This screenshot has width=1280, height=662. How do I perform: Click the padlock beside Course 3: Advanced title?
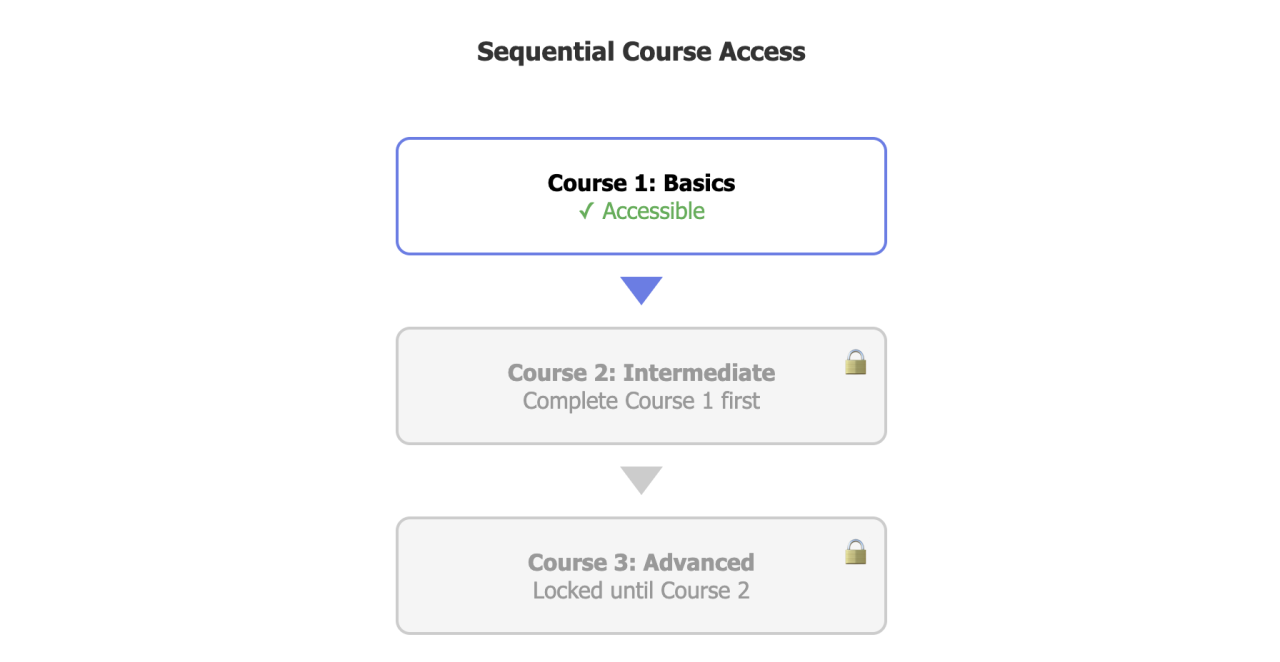(x=856, y=552)
